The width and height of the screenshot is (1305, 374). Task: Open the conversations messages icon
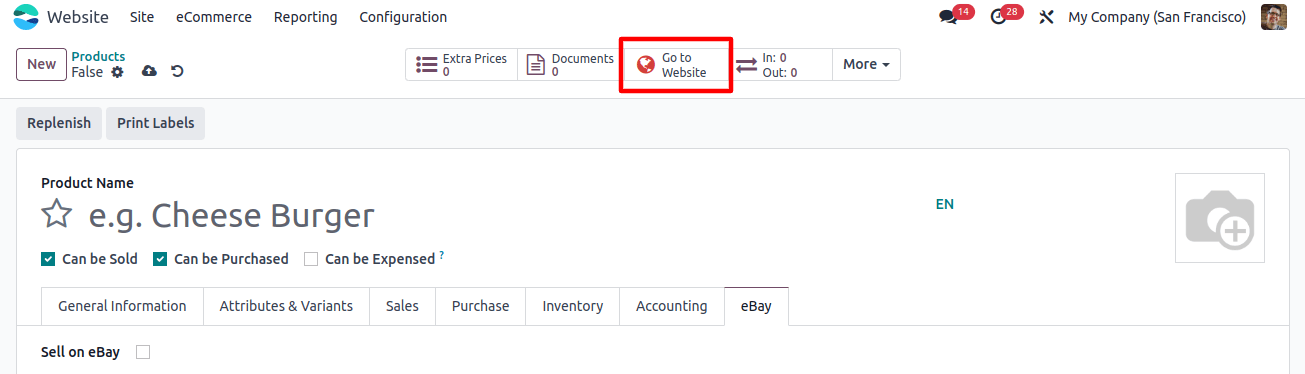[948, 17]
